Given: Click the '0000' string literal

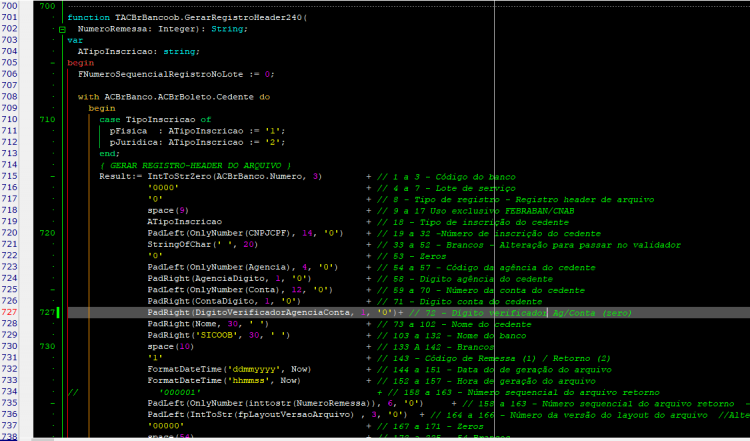Looking at the screenshot, I should (x=163, y=188).
